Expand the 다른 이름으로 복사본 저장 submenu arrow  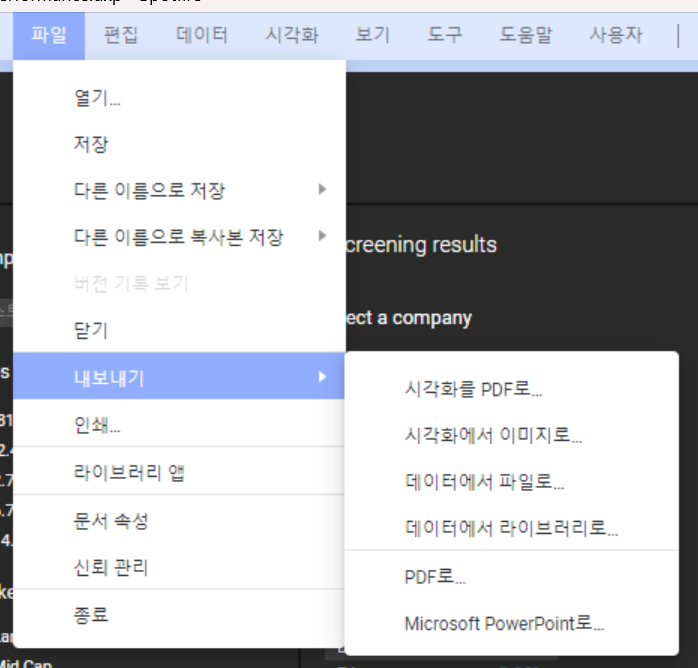(x=322, y=236)
